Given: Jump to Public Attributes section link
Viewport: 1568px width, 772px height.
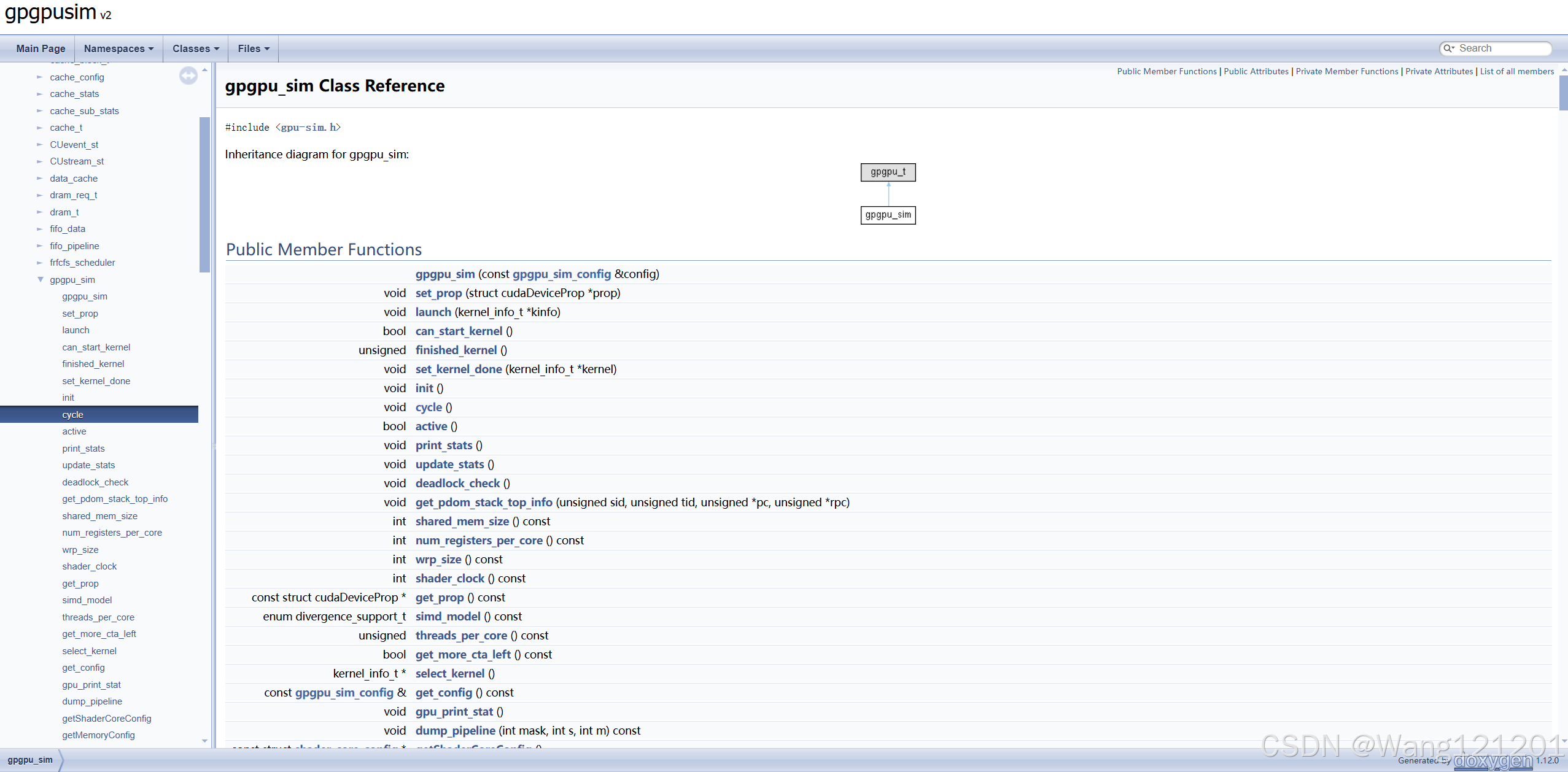Looking at the screenshot, I should click(1256, 72).
